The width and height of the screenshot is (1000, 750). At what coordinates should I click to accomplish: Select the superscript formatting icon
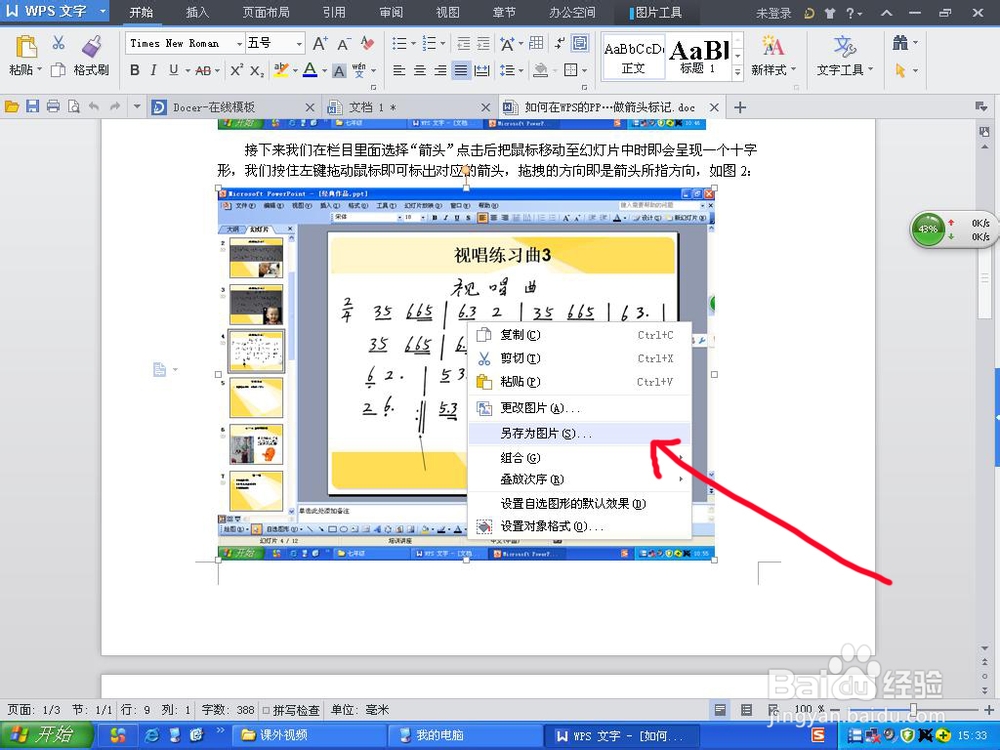[235, 68]
